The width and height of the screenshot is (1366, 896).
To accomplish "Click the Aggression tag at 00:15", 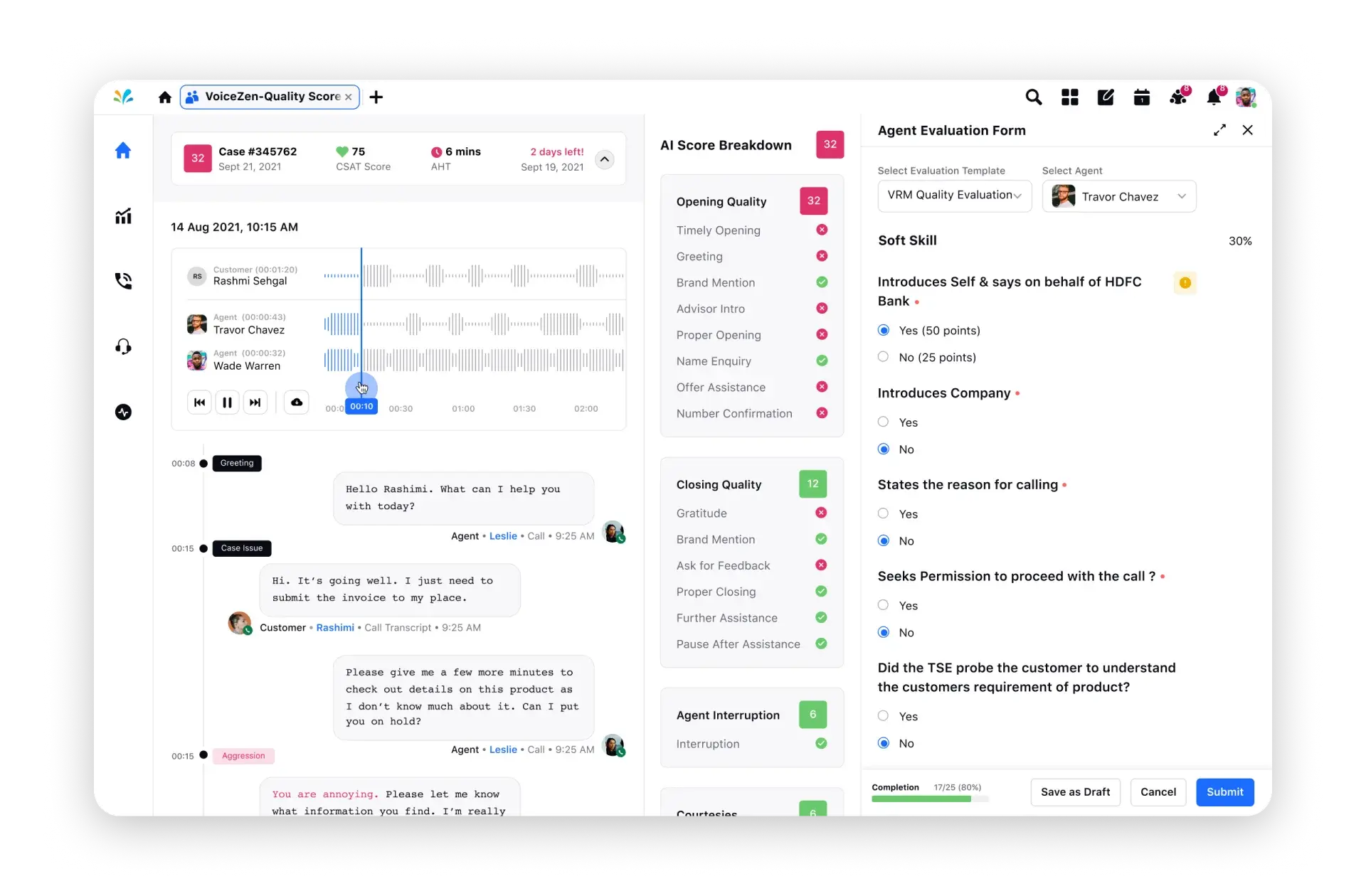I will tap(243, 755).
